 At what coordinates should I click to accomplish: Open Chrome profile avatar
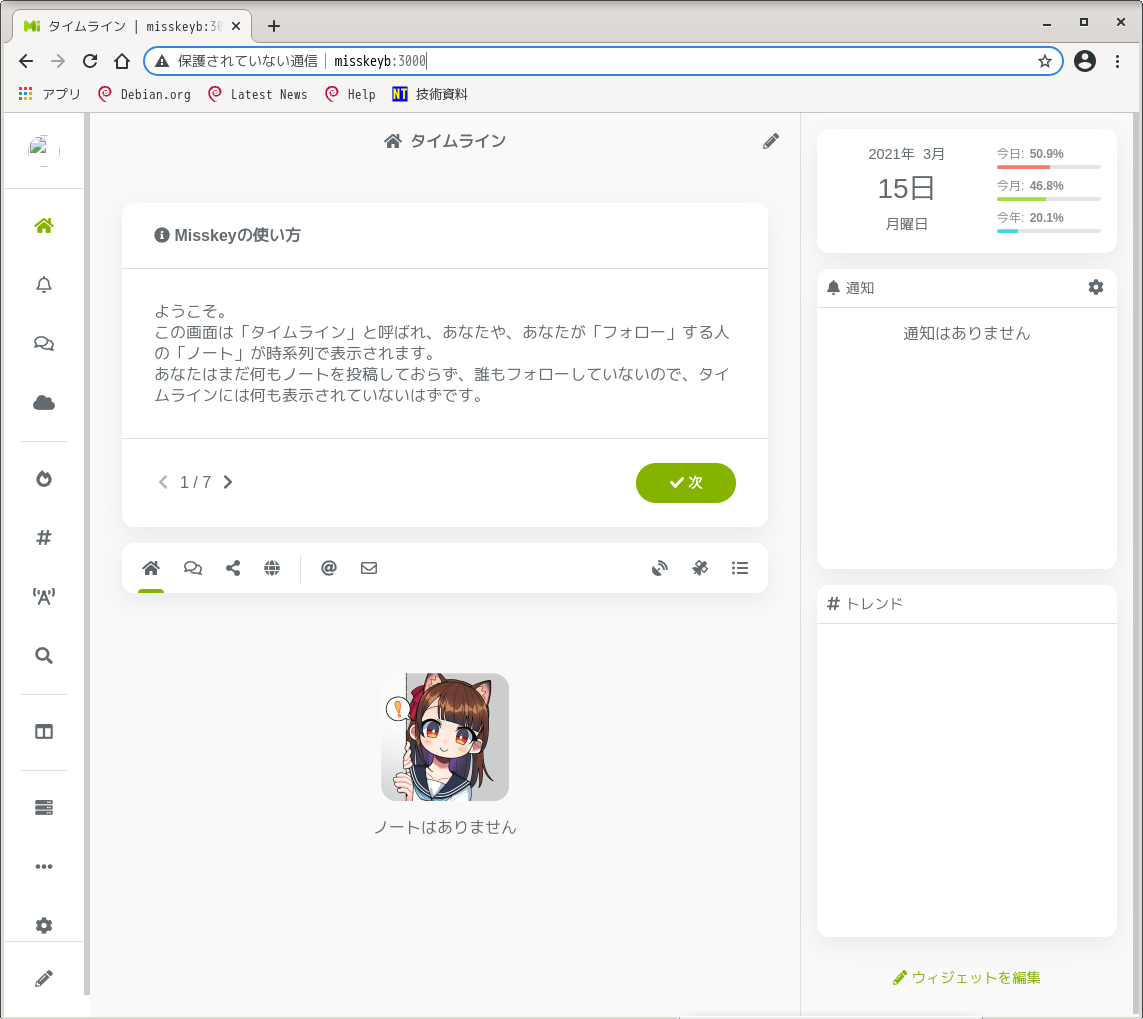tap(1085, 61)
